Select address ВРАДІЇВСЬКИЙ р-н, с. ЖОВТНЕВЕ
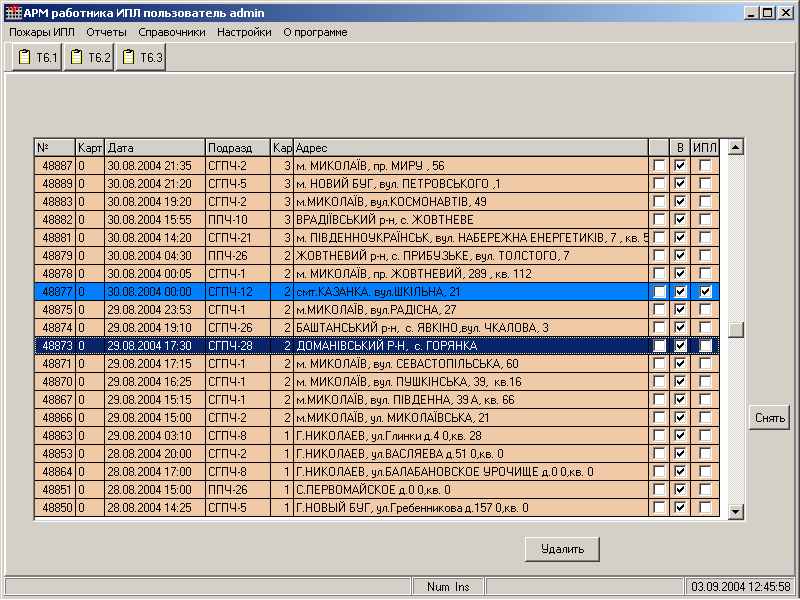Image resolution: width=800 pixels, height=600 pixels. pos(385,220)
